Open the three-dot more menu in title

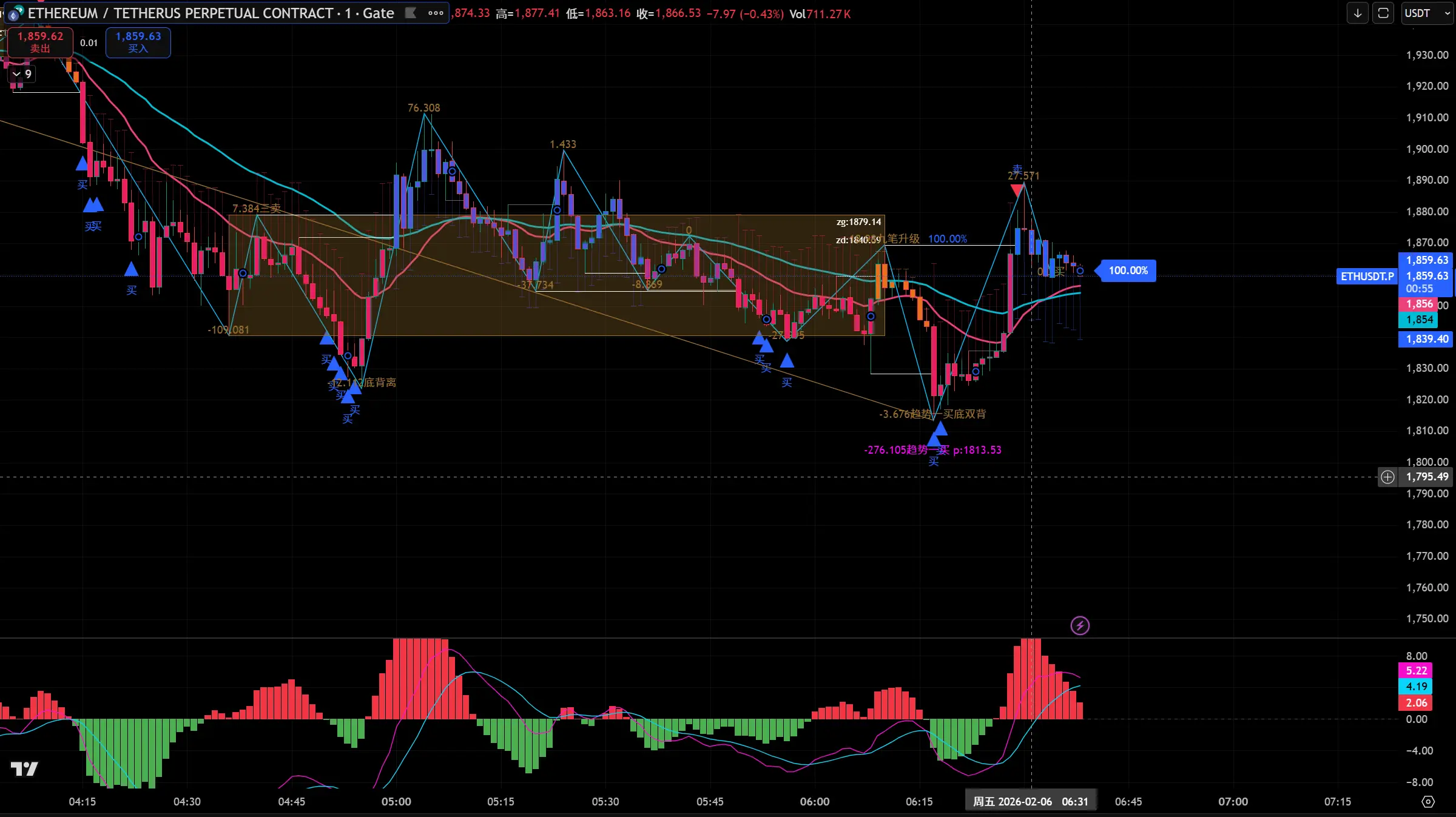tap(436, 13)
